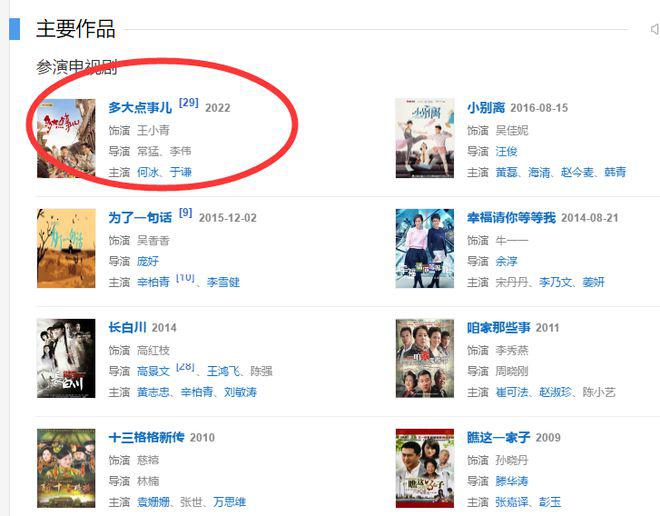Click the 为了一句话 title link
The width and height of the screenshot is (660, 516).
pos(140,218)
